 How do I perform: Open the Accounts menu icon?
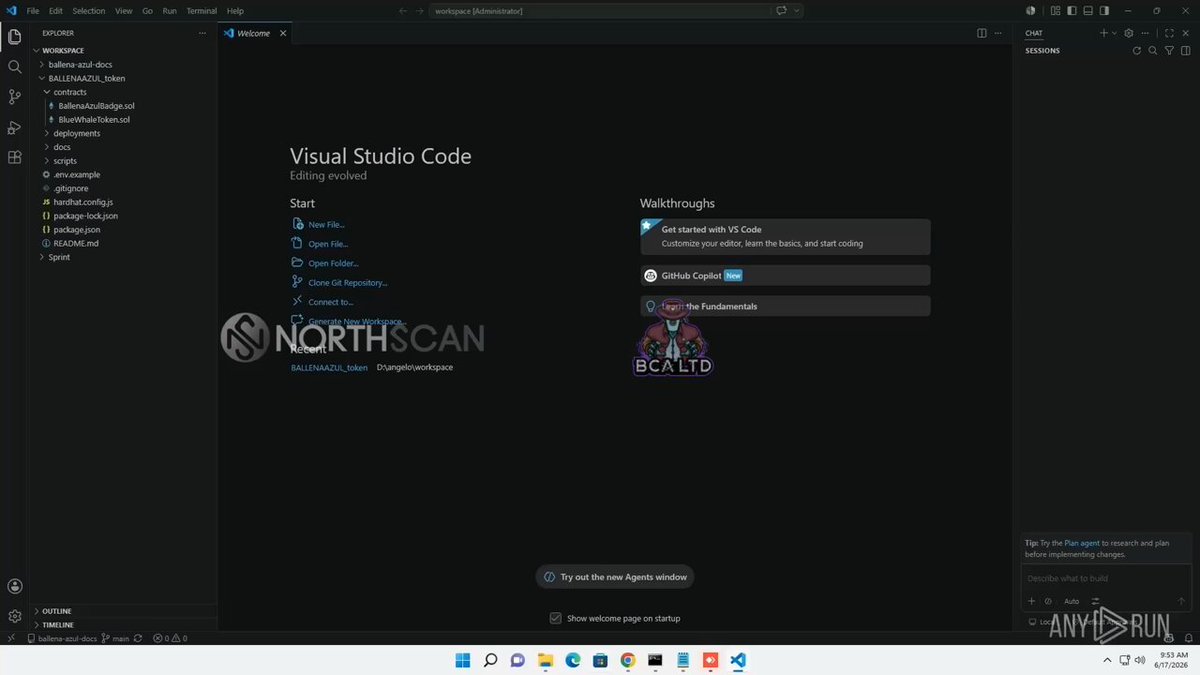(14, 587)
